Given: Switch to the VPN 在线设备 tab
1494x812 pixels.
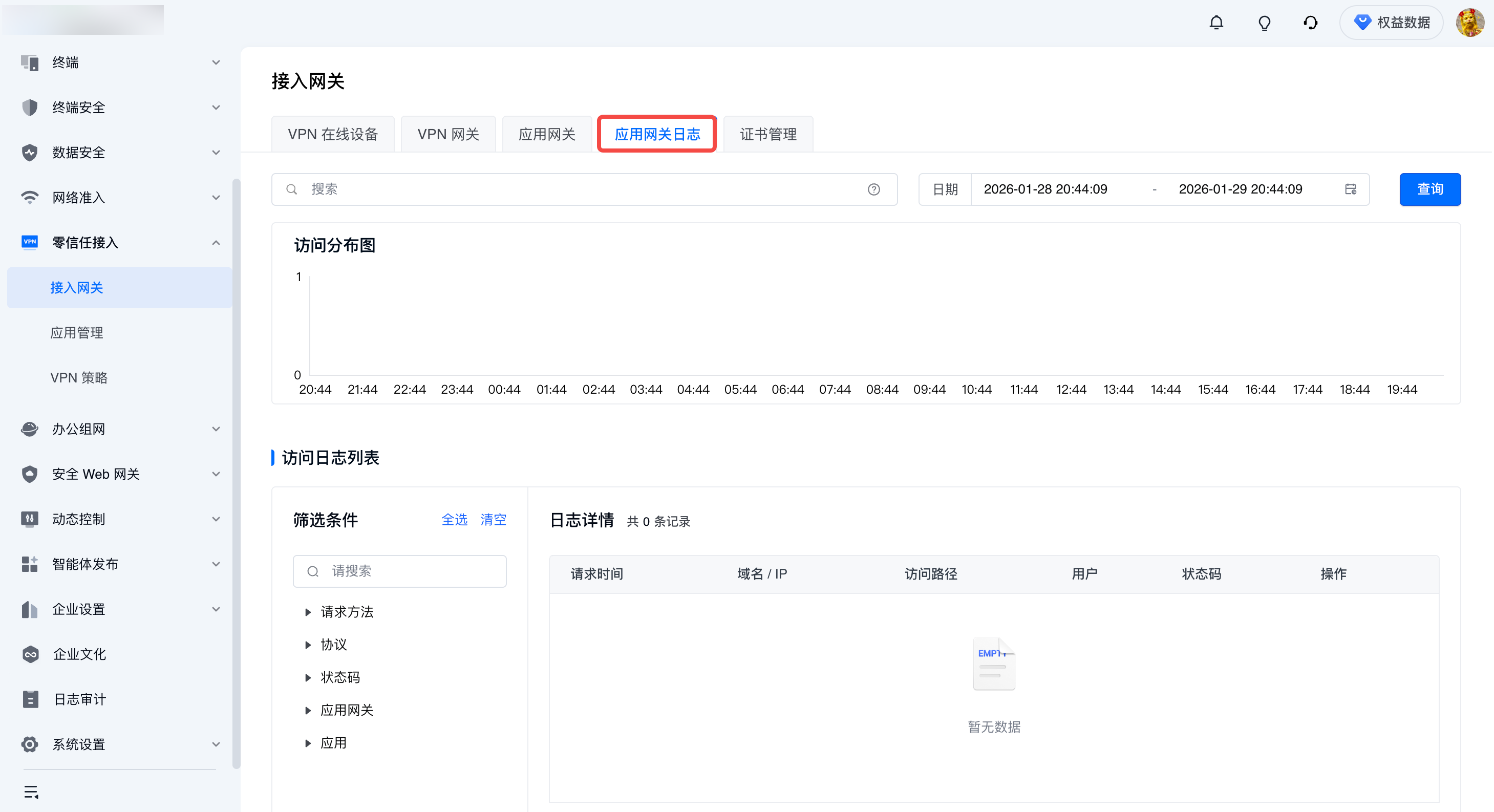Looking at the screenshot, I should click(333, 135).
